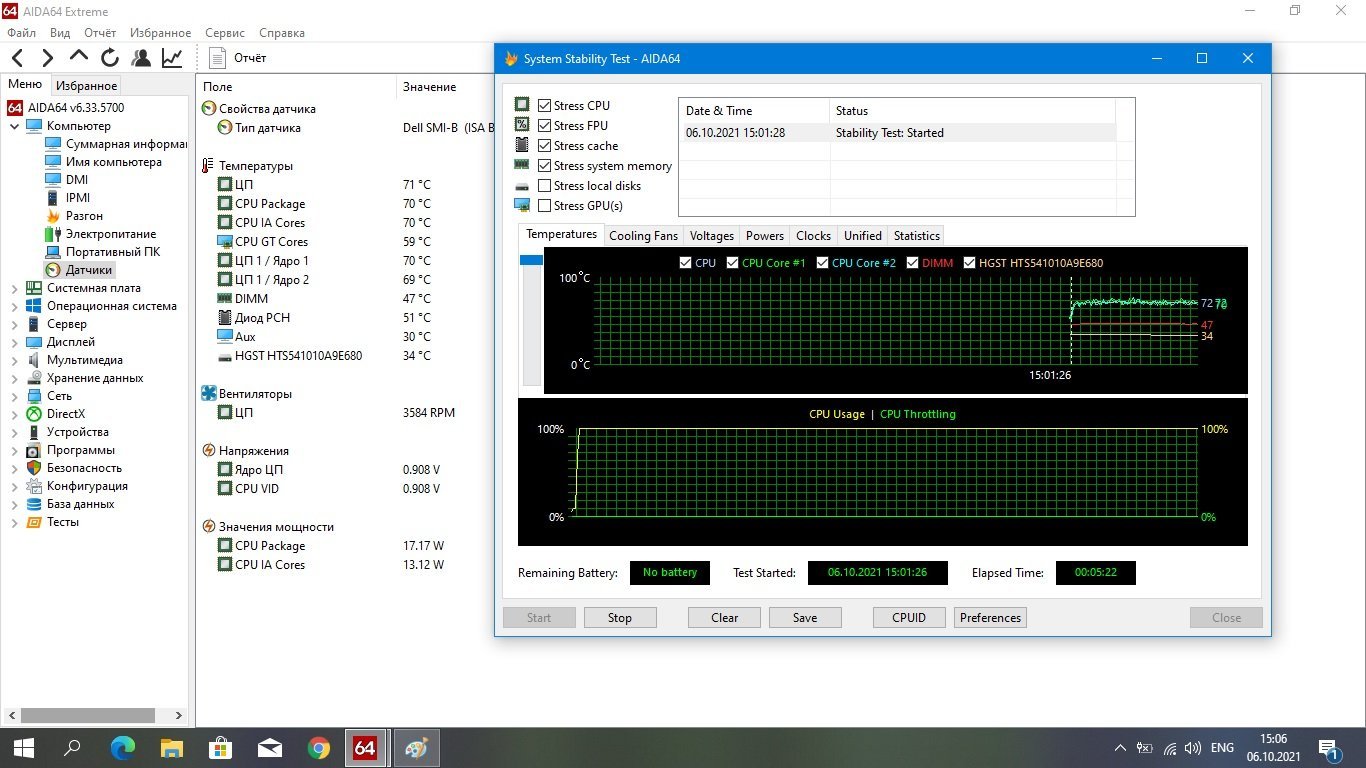Open Google Chrome from the taskbar

tap(318, 748)
